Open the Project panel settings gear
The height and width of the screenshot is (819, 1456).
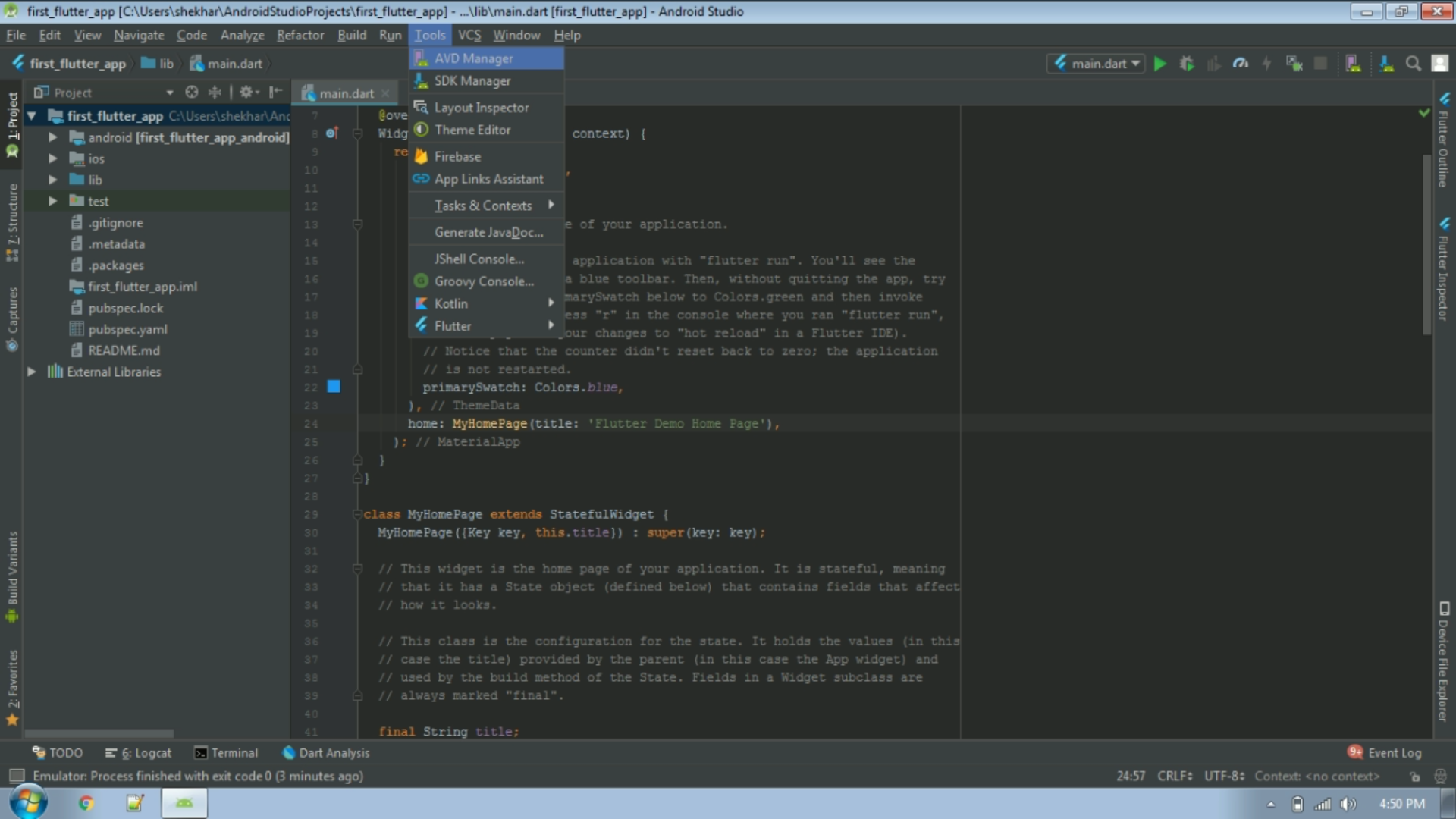(247, 92)
